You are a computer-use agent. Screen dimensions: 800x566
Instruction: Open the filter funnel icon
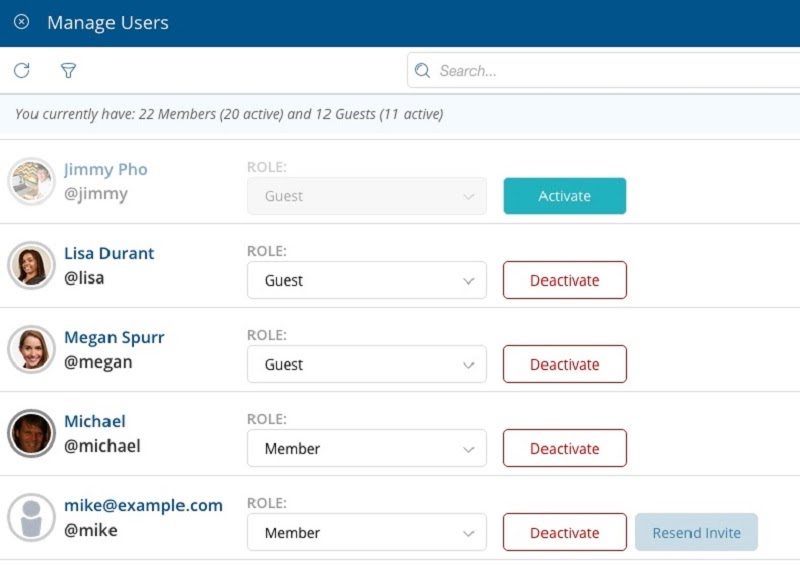[x=68, y=70]
